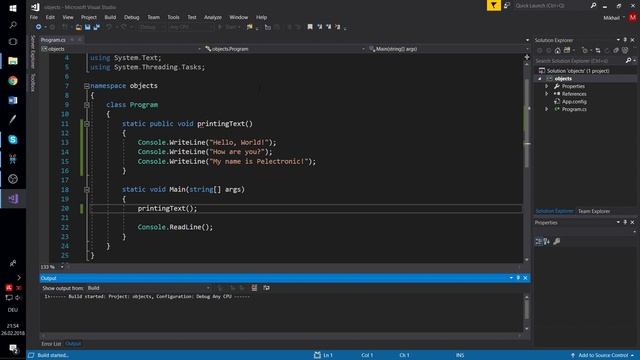Image resolution: width=640 pixels, height=360 pixels.
Task: Focus the Search Solution Explorer field
Action: [580, 61]
